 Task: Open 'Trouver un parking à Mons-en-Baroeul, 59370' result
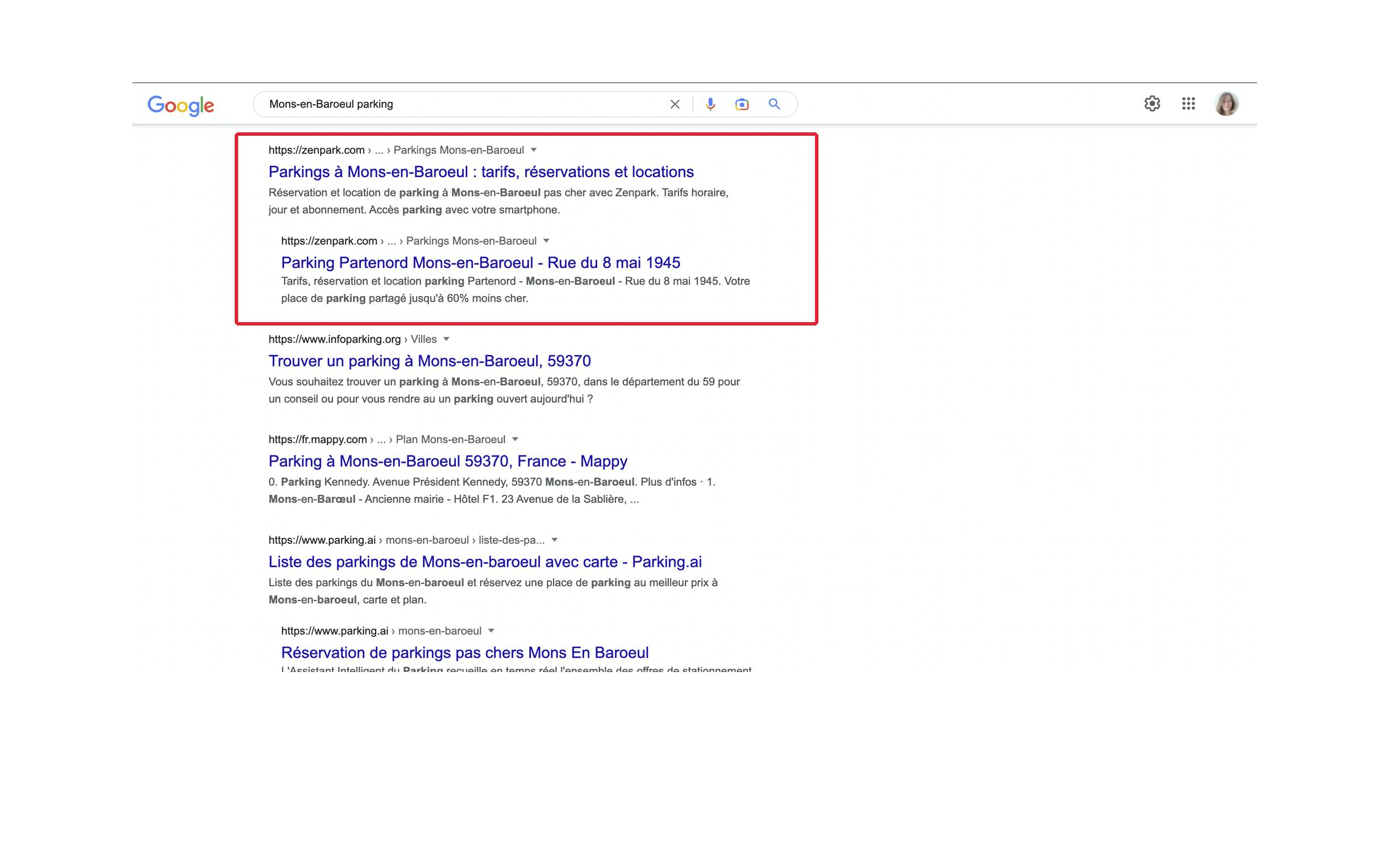pos(430,361)
